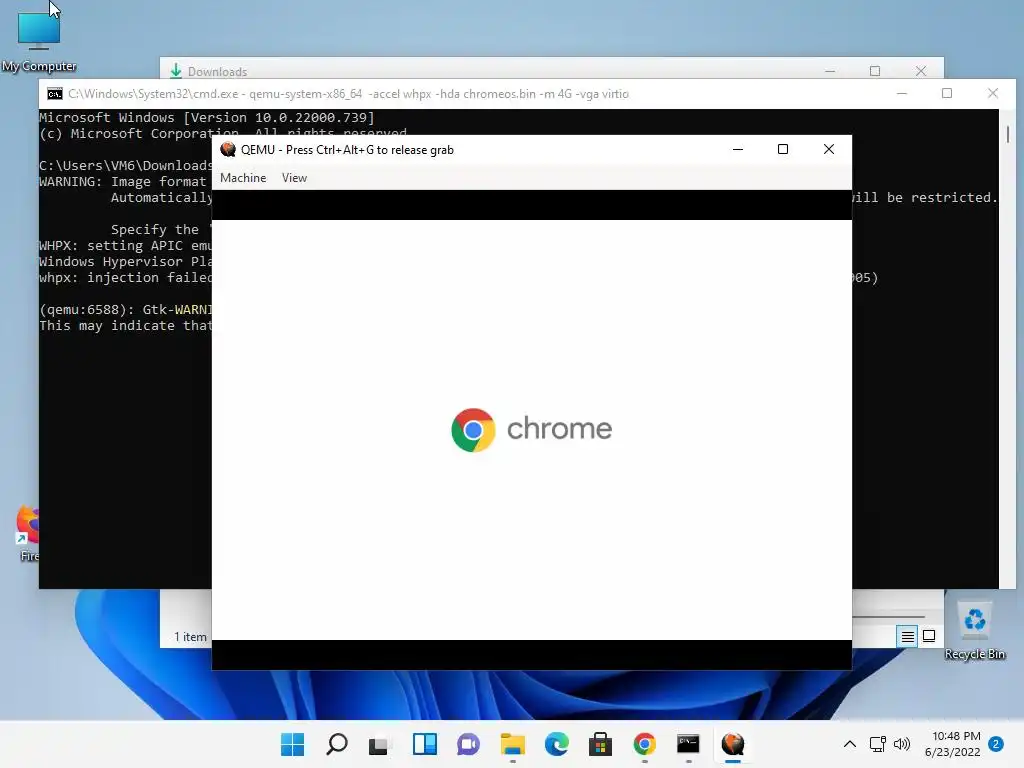Maximize the Downloads Explorer window
This screenshot has width=1024, height=768.
coord(875,71)
